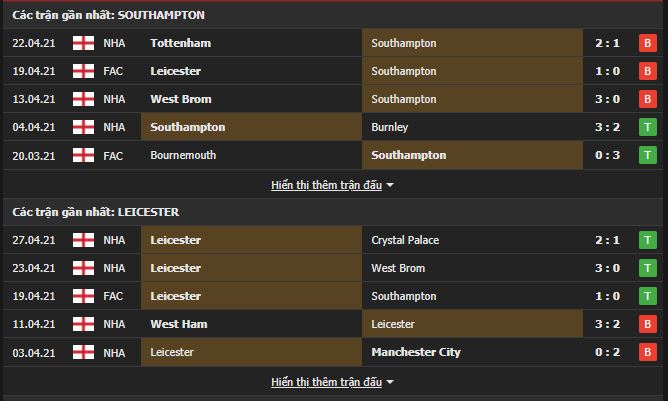Click FAC competition label on 19.04.21 Southampton row

(113, 71)
